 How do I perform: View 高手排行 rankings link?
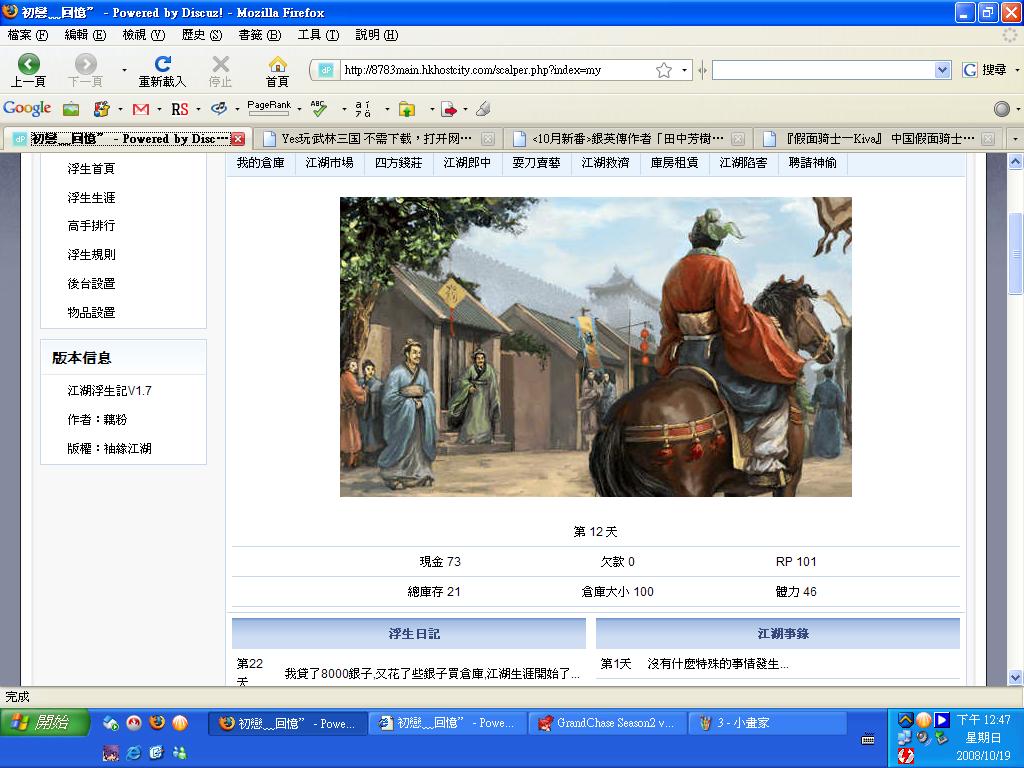91,226
